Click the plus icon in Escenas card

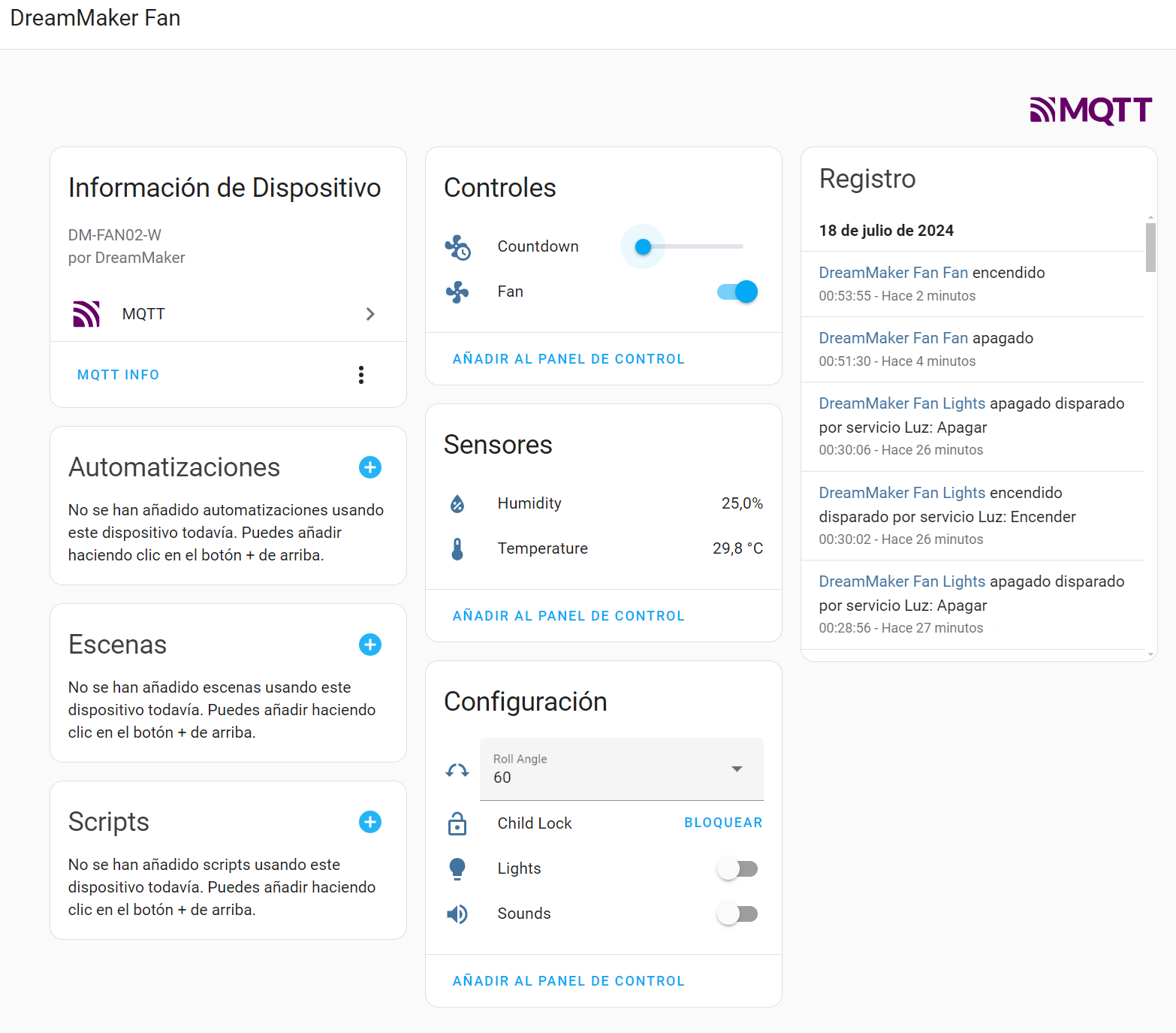click(370, 645)
